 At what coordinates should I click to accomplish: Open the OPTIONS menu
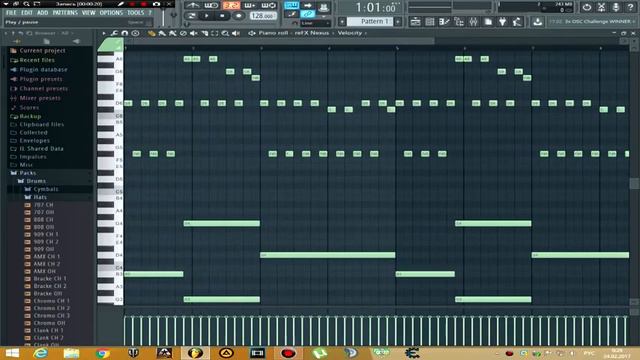tap(111, 13)
